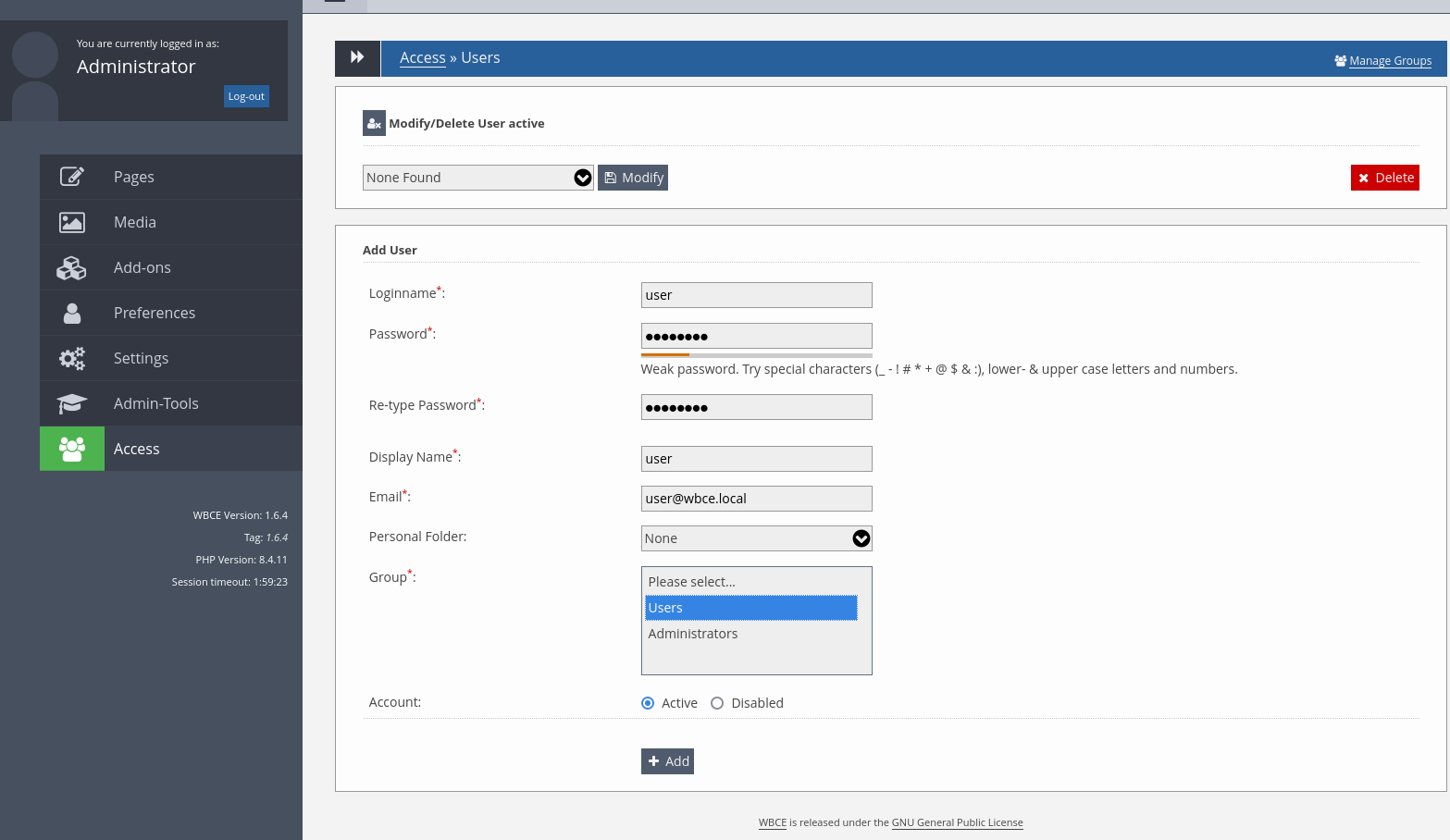This screenshot has height=840, width=1450.
Task: Click the 'Weak password' hint text
Action: pyautogui.click(x=939, y=369)
